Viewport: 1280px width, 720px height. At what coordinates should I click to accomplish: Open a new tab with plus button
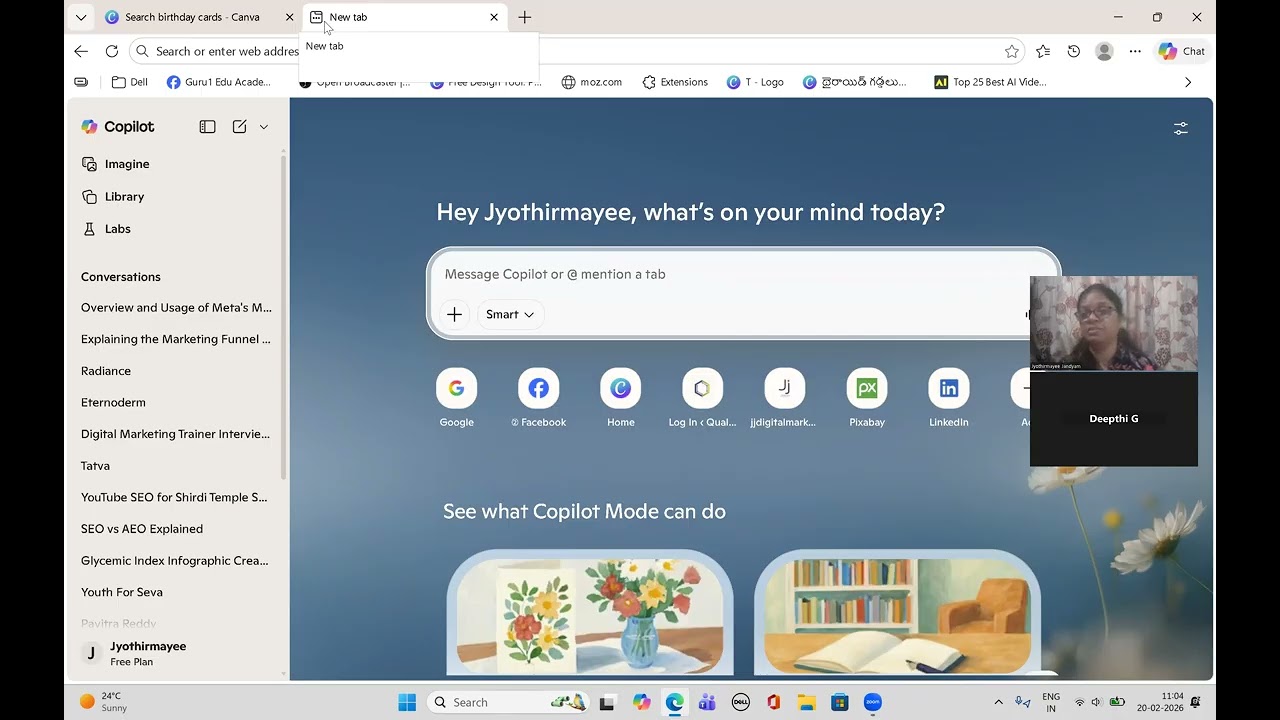coord(524,17)
